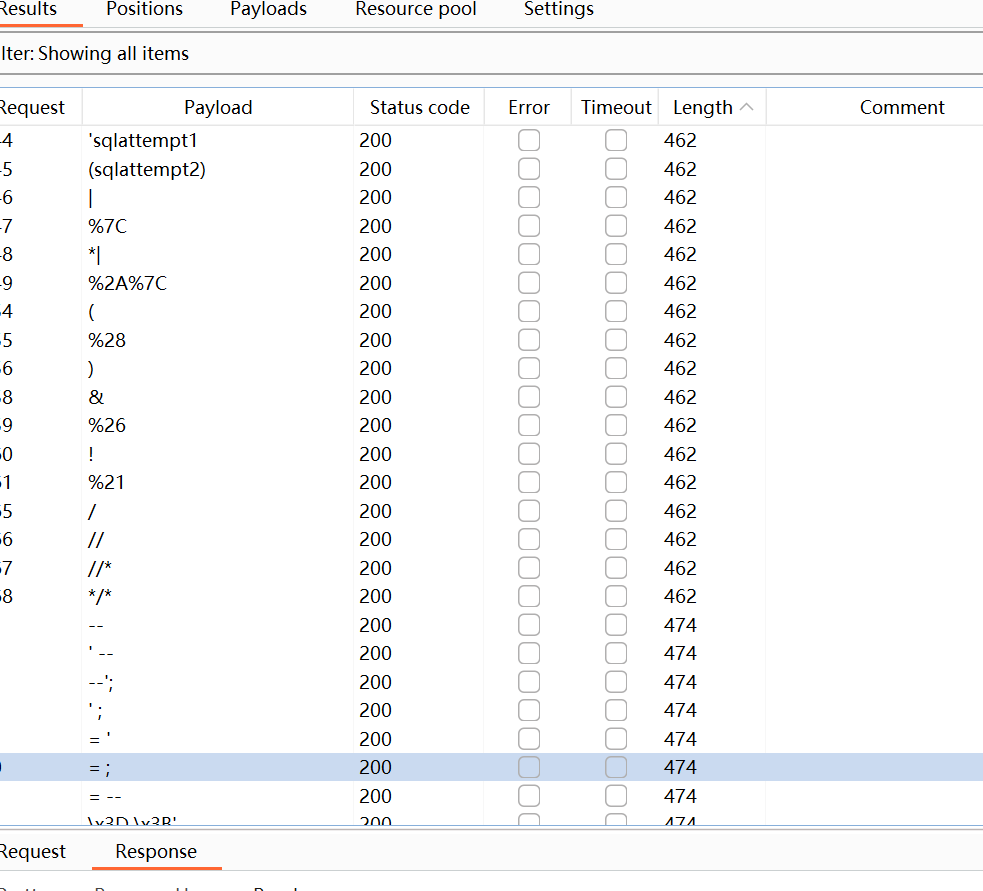983x891 pixels.
Task: Toggle Timeout checkbox for %7C row
Action: tap(616, 226)
